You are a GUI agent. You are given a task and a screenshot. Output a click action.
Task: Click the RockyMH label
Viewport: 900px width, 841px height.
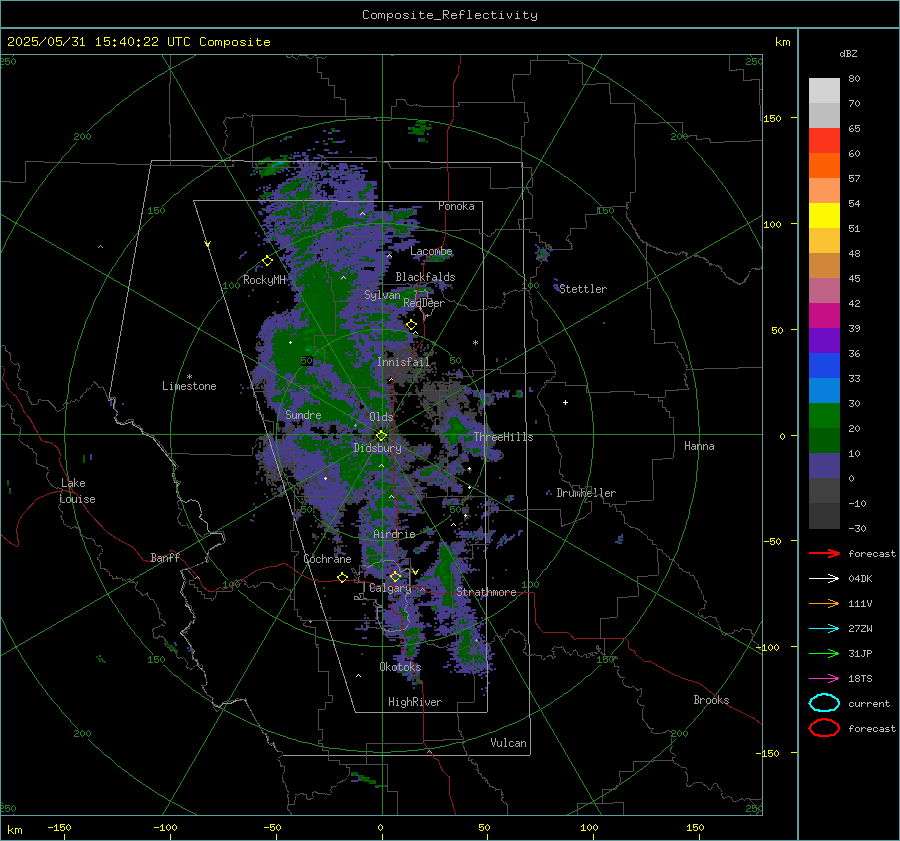(x=265, y=280)
